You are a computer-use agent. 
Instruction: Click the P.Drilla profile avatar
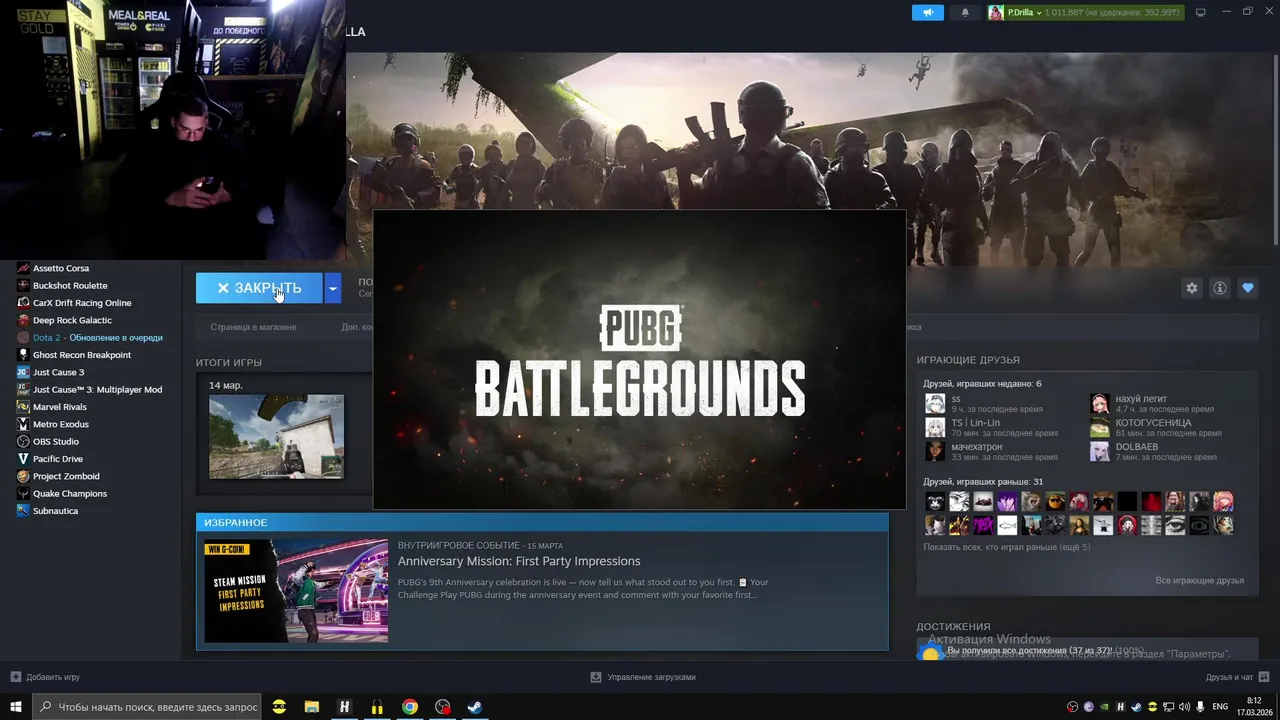pos(996,12)
